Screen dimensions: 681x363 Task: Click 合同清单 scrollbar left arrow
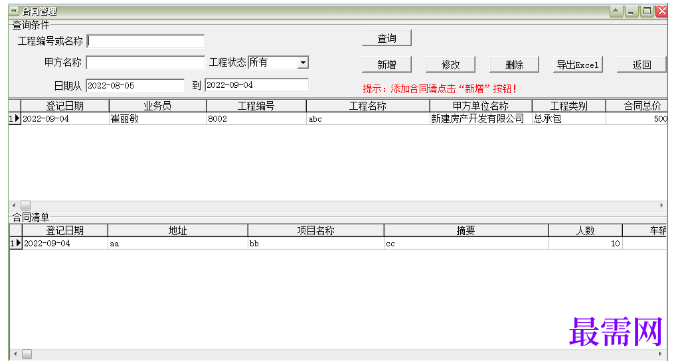15,354
